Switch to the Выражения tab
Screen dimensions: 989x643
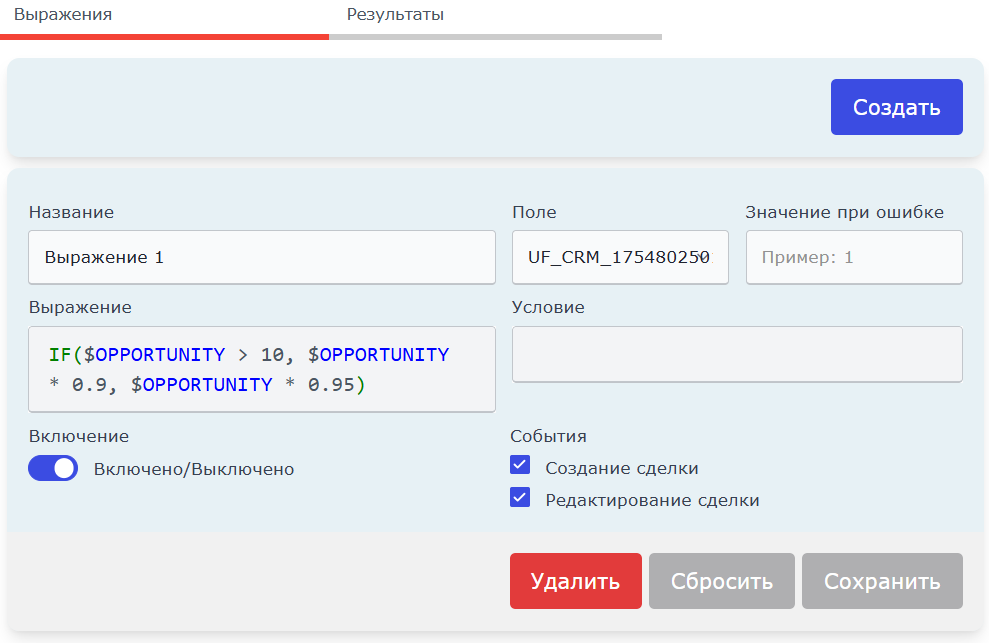coord(63,15)
